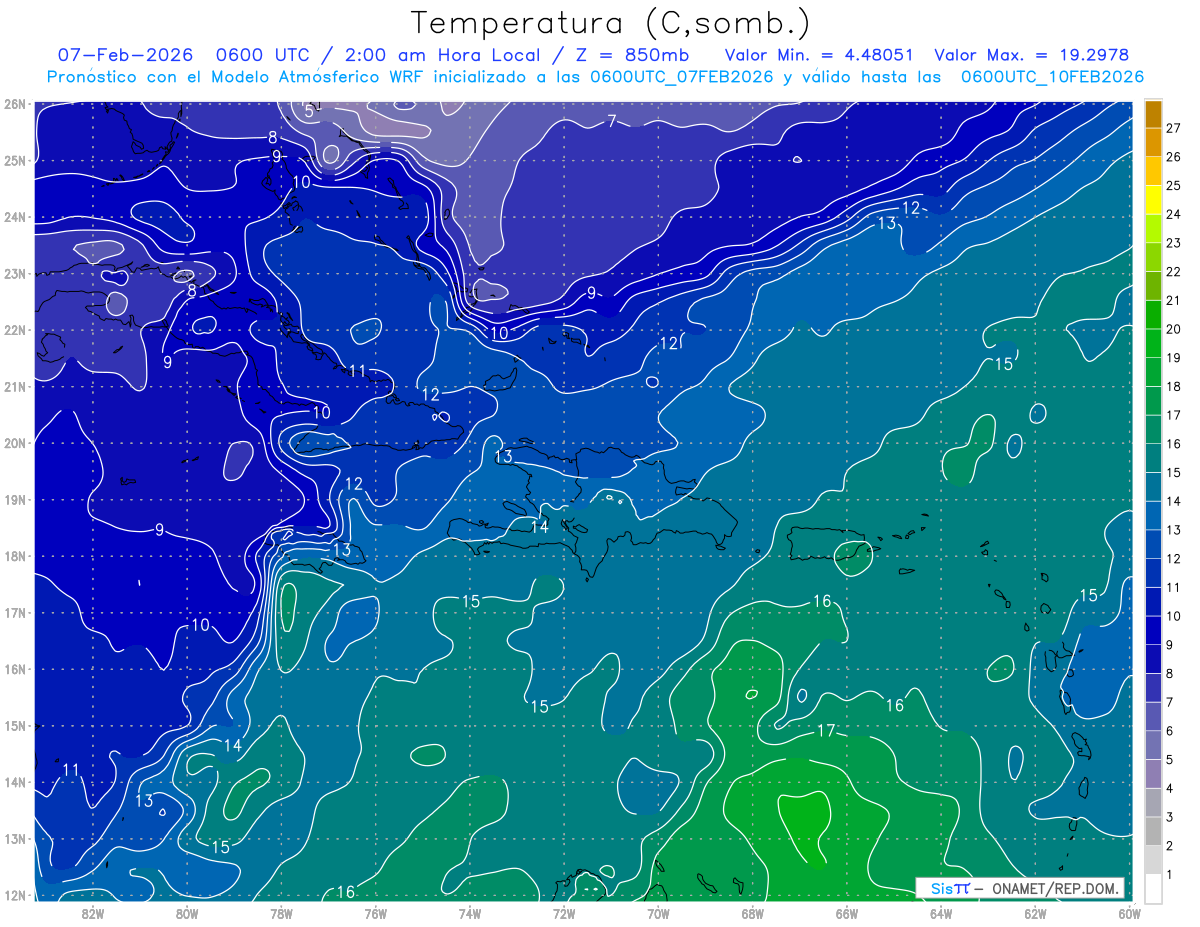Screen dimensions: 1200x927
Task: Click the "12N" latitude axis label
Action: pos(15,896)
